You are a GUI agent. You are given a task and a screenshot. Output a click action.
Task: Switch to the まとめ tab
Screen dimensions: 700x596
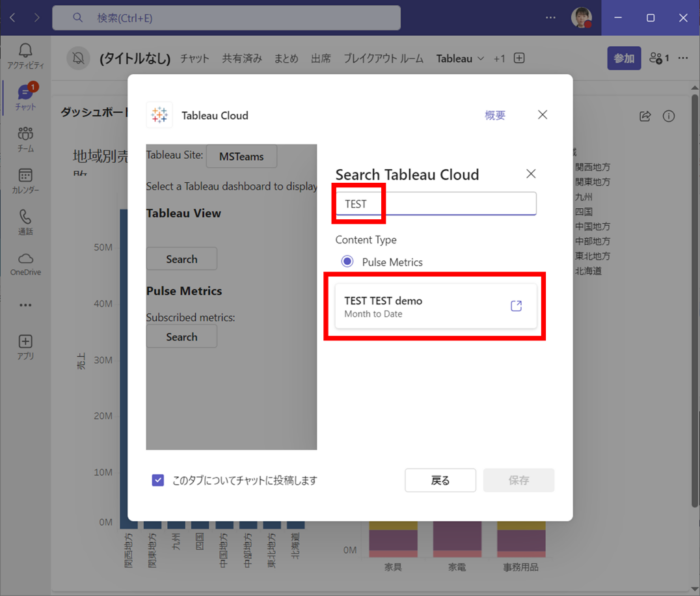(286, 58)
